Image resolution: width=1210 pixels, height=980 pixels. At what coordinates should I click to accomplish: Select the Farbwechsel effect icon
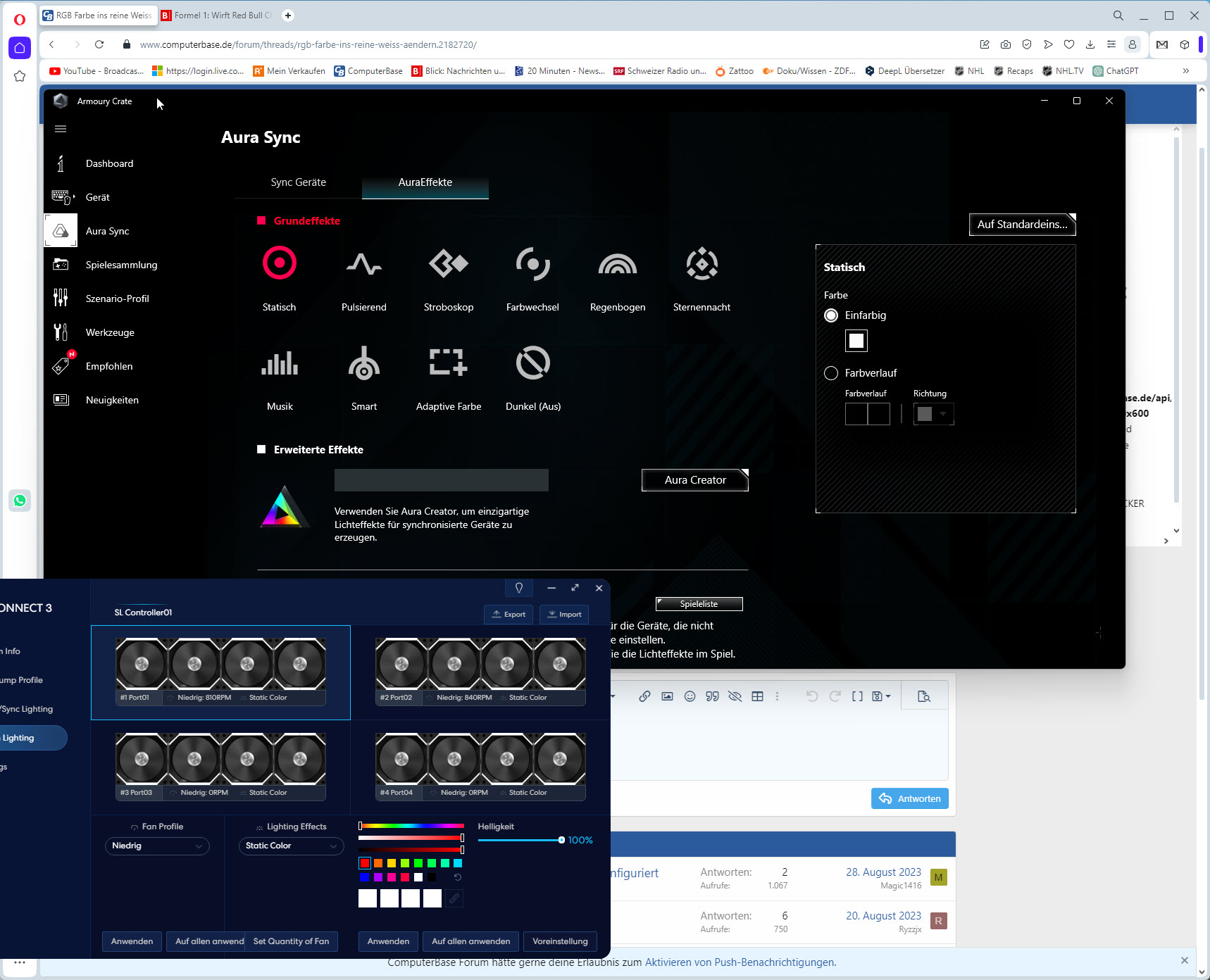532,264
